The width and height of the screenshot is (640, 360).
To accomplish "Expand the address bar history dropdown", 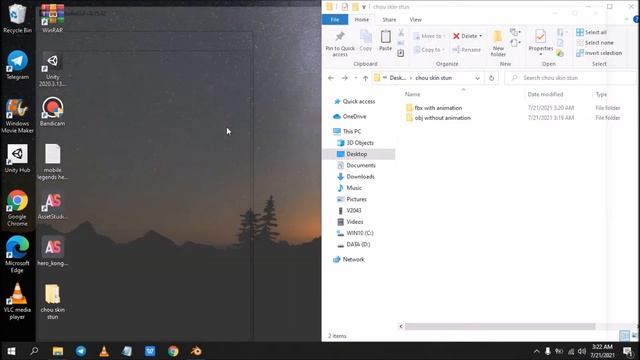I will click(x=477, y=78).
